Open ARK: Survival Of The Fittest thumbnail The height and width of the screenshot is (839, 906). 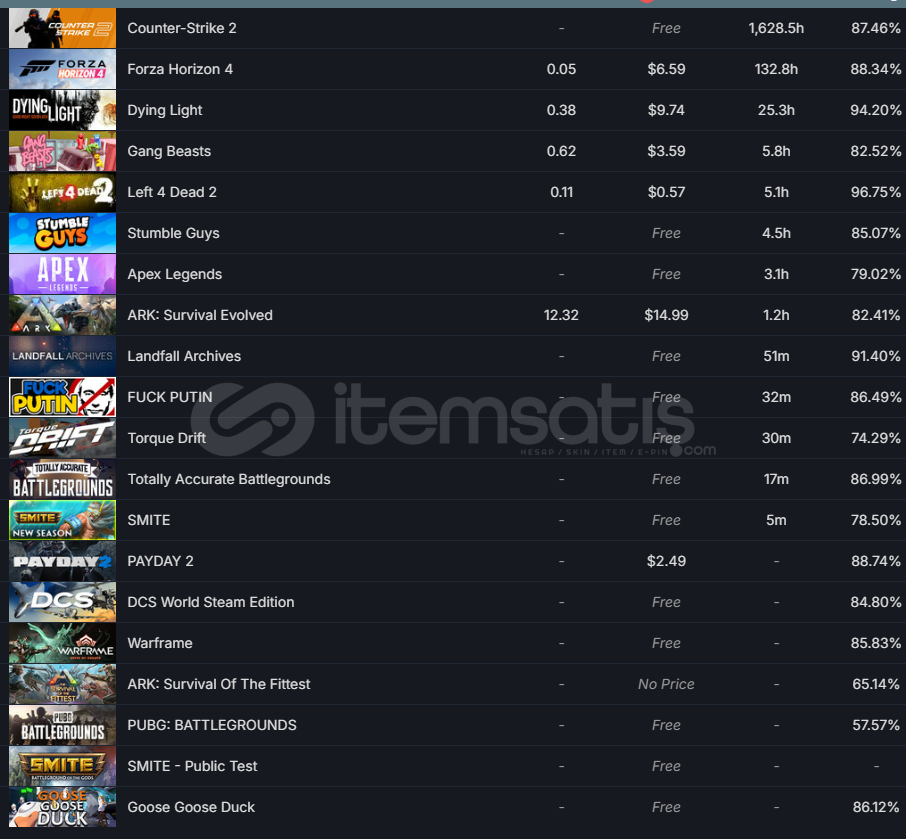tap(62, 685)
